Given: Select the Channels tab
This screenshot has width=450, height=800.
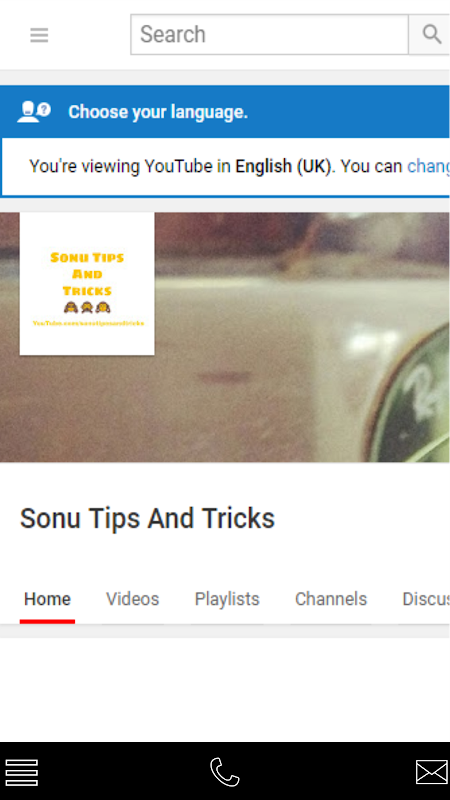Looking at the screenshot, I should coord(331,599).
